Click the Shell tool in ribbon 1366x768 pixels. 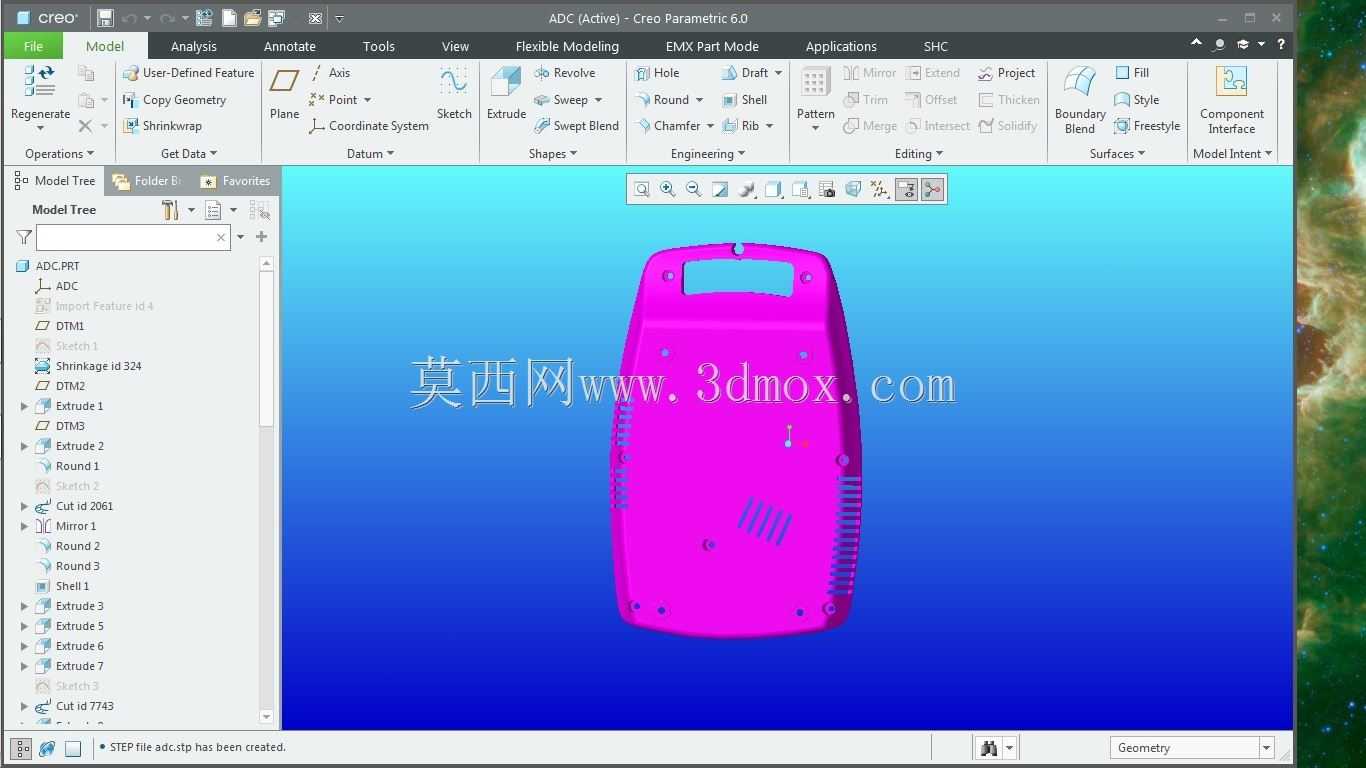click(745, 100)
